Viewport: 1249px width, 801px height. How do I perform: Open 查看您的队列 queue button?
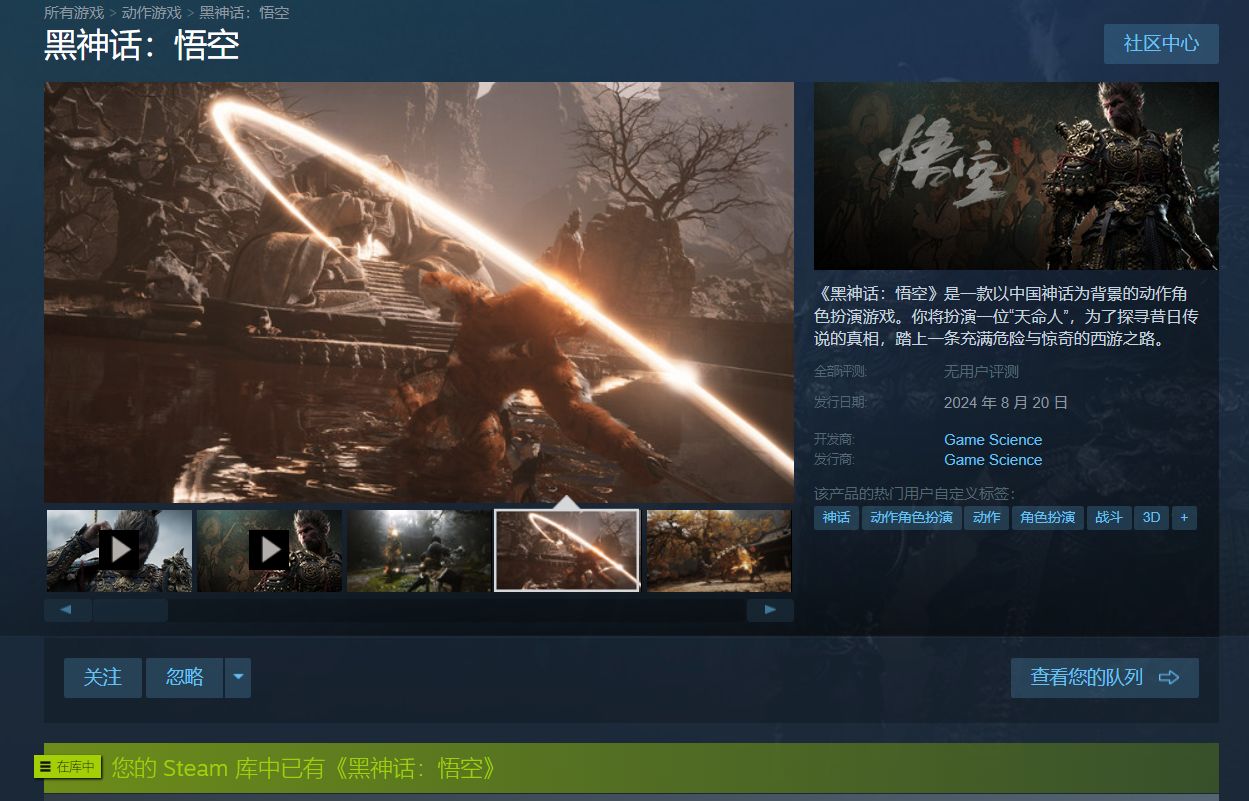[x=1105, y=678]
